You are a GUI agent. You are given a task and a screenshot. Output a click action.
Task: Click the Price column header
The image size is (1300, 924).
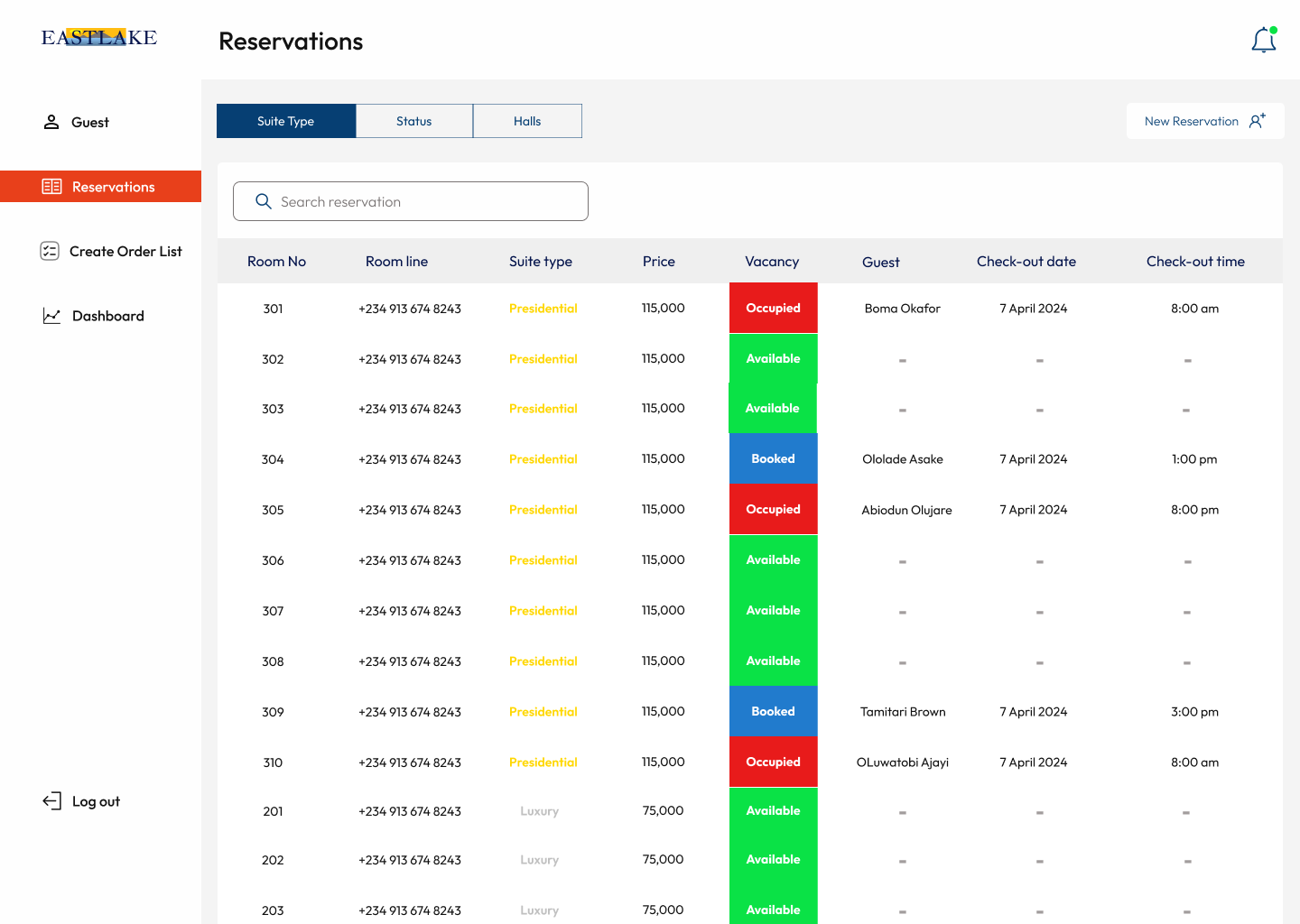(659, 261)
